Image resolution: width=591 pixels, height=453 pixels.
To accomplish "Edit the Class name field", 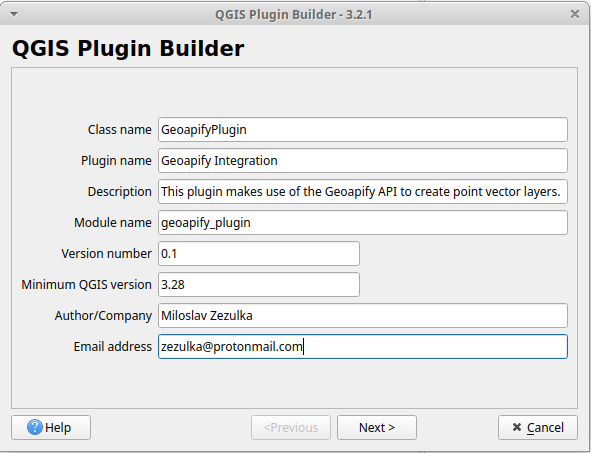I will pos(363,130).
